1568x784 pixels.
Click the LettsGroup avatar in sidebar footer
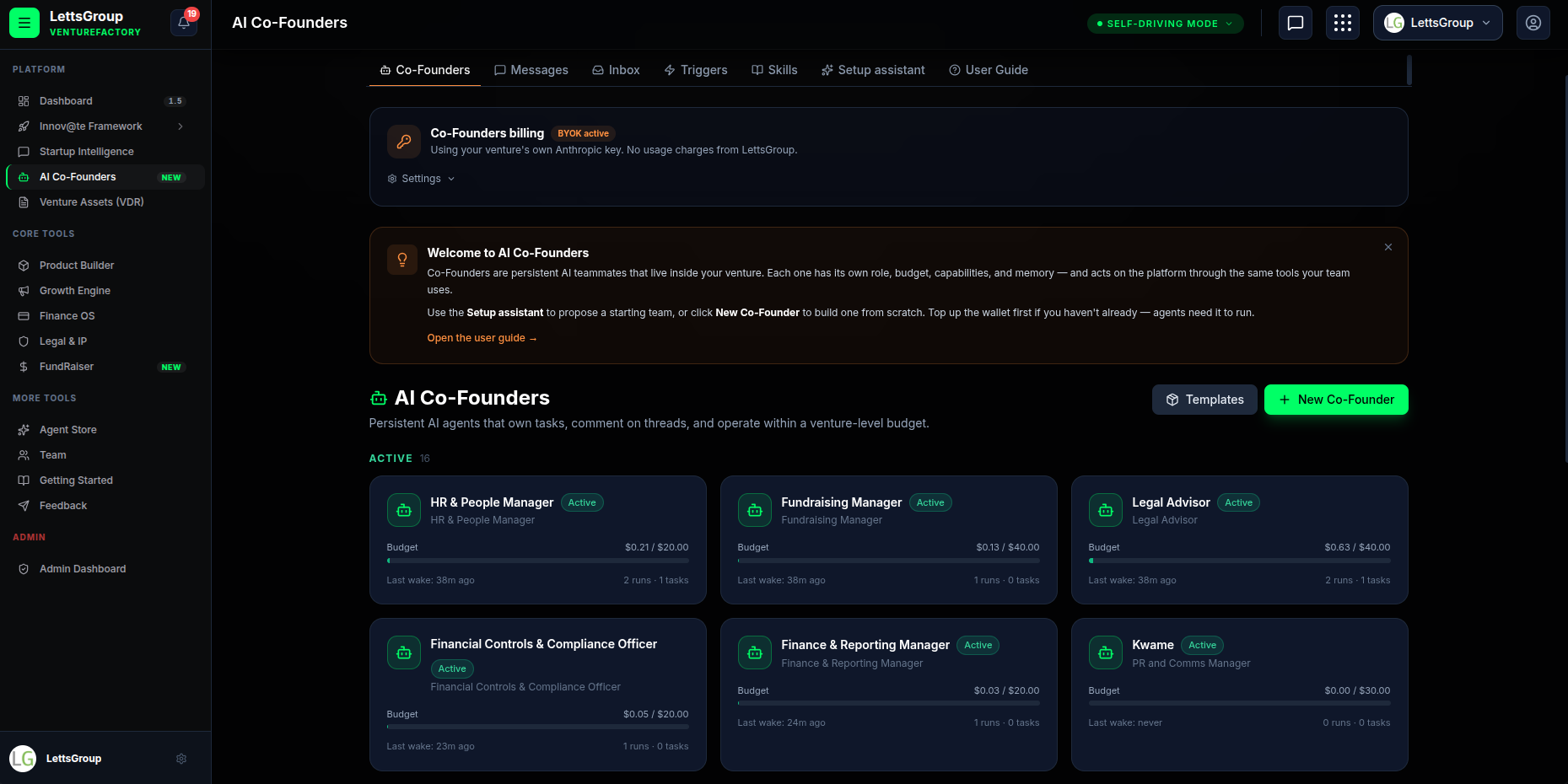coord(23,759)
